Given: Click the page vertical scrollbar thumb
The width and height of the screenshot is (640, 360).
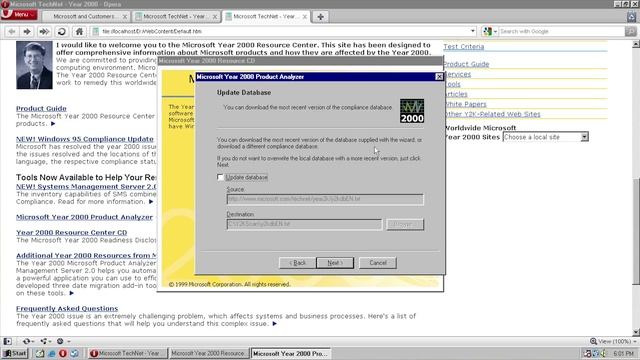Looking at the screenshot, I should tap(636, 231).
